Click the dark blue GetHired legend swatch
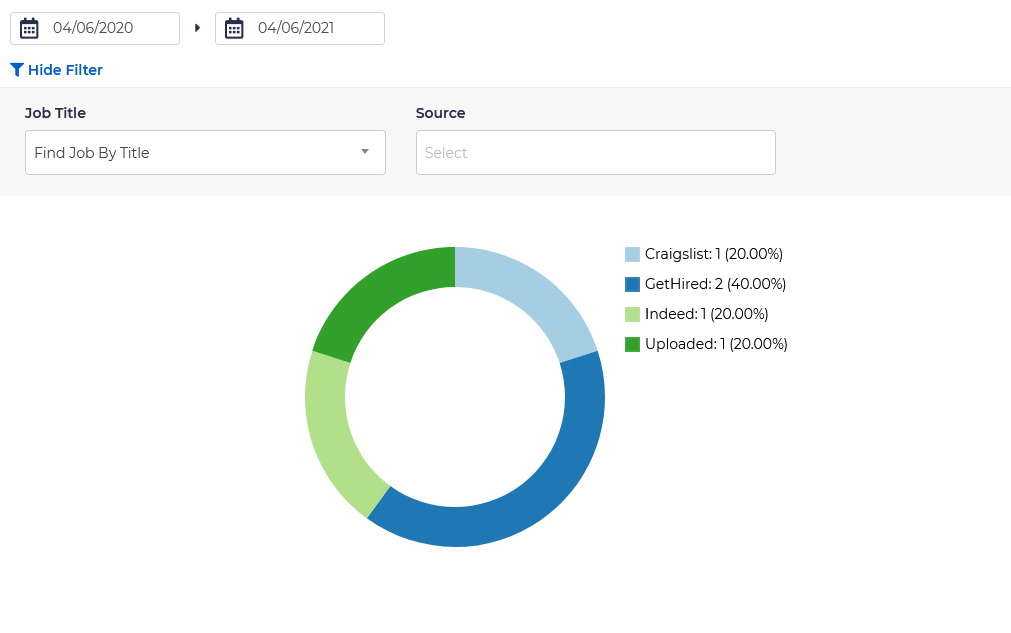Image resolution: width=1011 pixels, height=633 pixels. coord(632,284)
